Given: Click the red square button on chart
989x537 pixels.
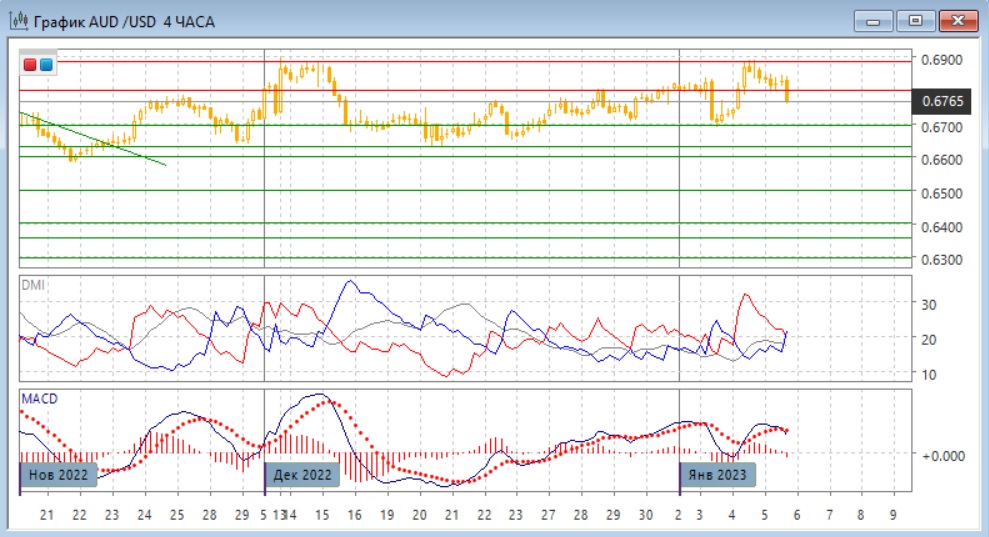Looking at the screenshot, I should coord(31,65).
